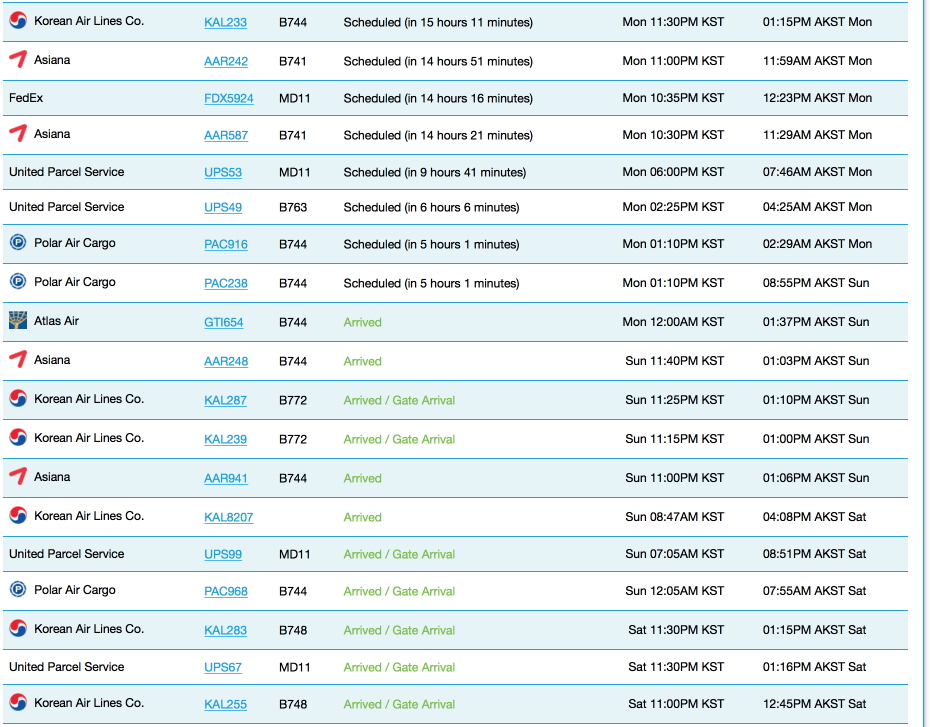Select FedEx airline name text
This screenshot has width=933, height=727.
click(x=26, y=98)
